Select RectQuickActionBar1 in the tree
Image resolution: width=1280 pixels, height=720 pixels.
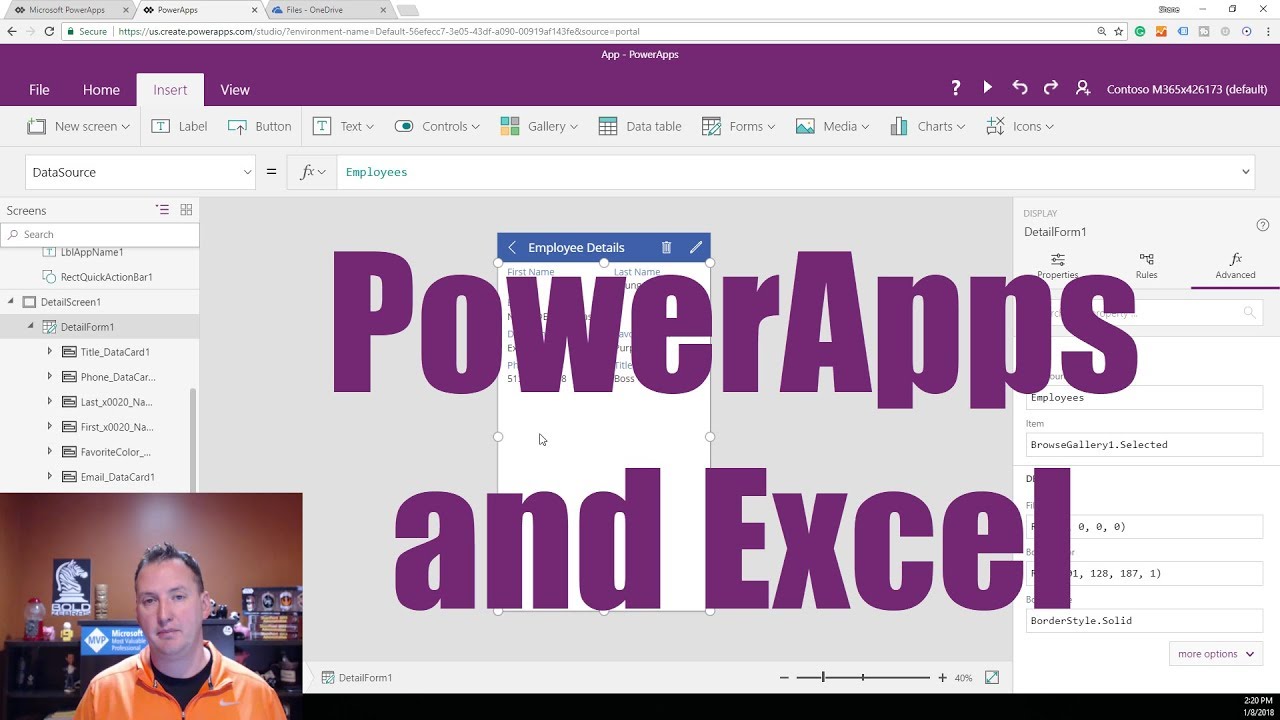tap(106, 277)
